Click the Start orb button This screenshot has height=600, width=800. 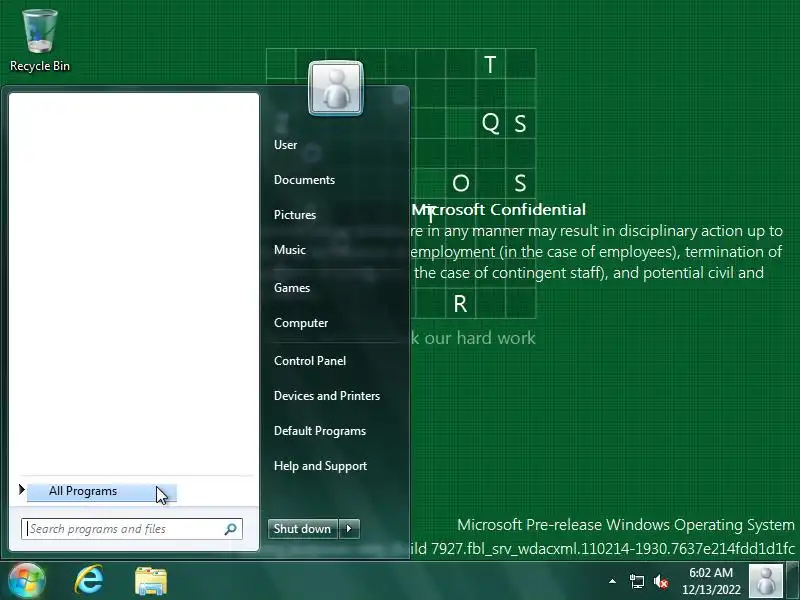(x=27, y=580)
